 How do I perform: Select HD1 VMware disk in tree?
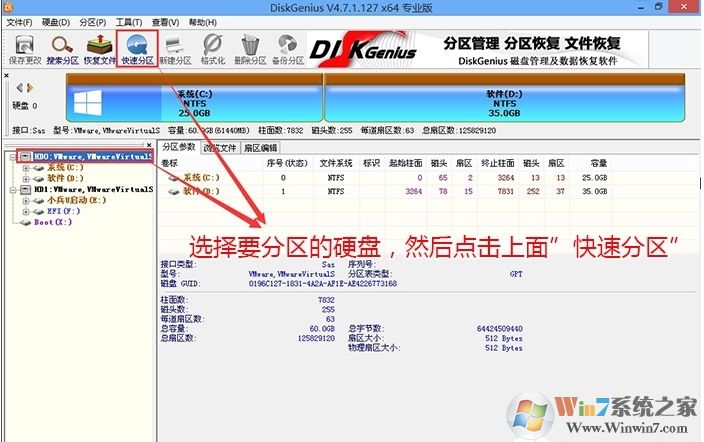[93, 189]
